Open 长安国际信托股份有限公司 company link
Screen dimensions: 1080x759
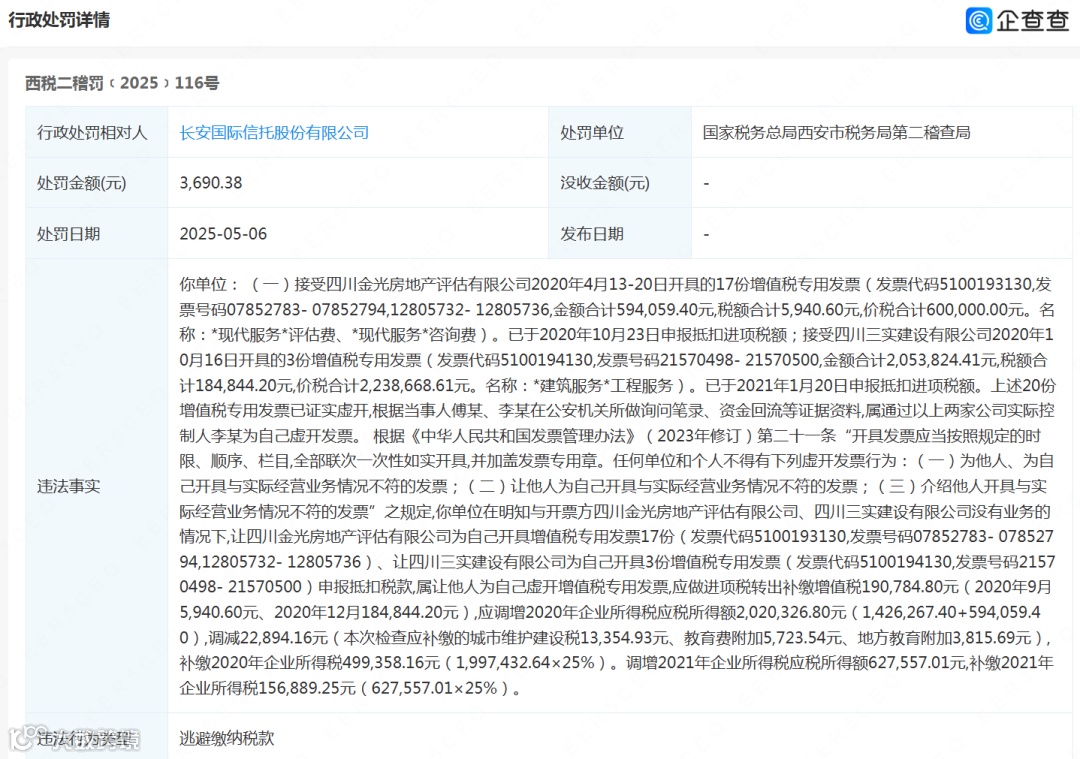[x=274, y=132]
